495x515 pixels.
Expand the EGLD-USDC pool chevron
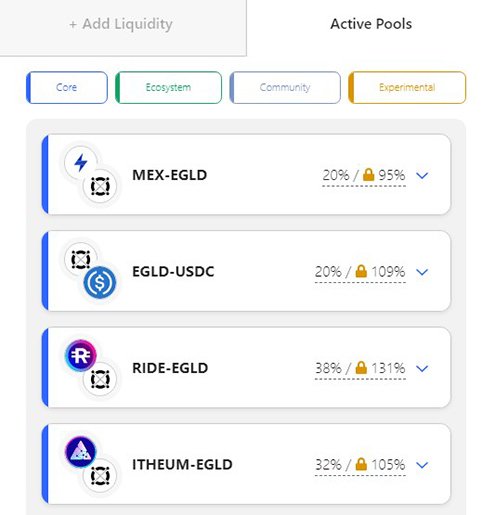coord(422,272)
